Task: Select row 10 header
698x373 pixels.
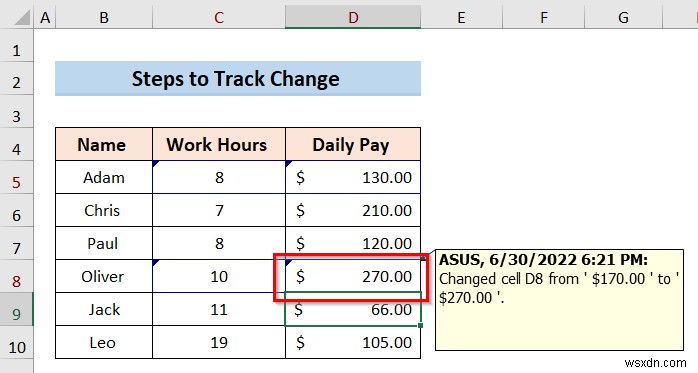Action: tap(16, 342)
